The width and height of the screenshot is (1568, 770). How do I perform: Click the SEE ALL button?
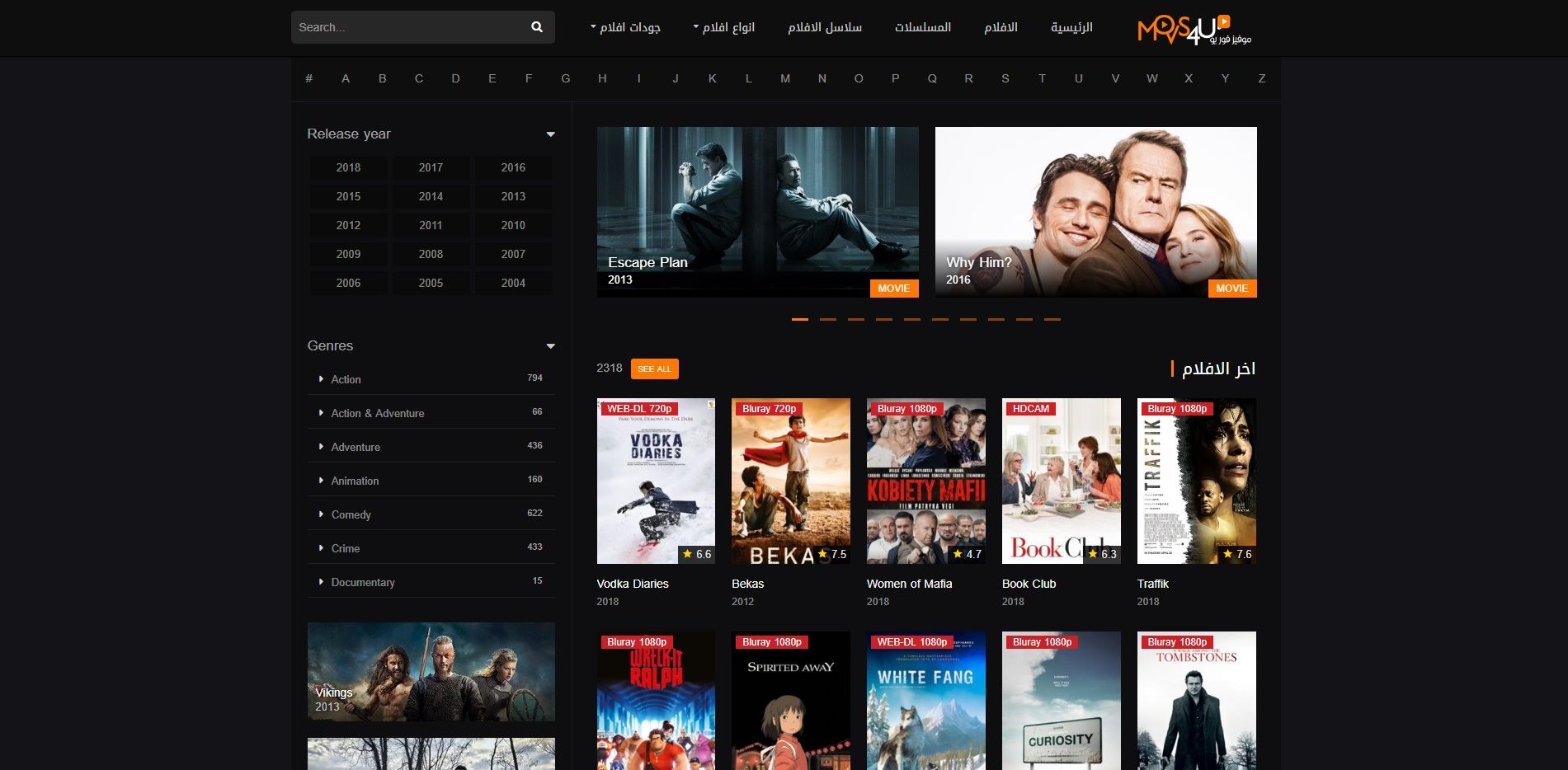click(654, 369)
